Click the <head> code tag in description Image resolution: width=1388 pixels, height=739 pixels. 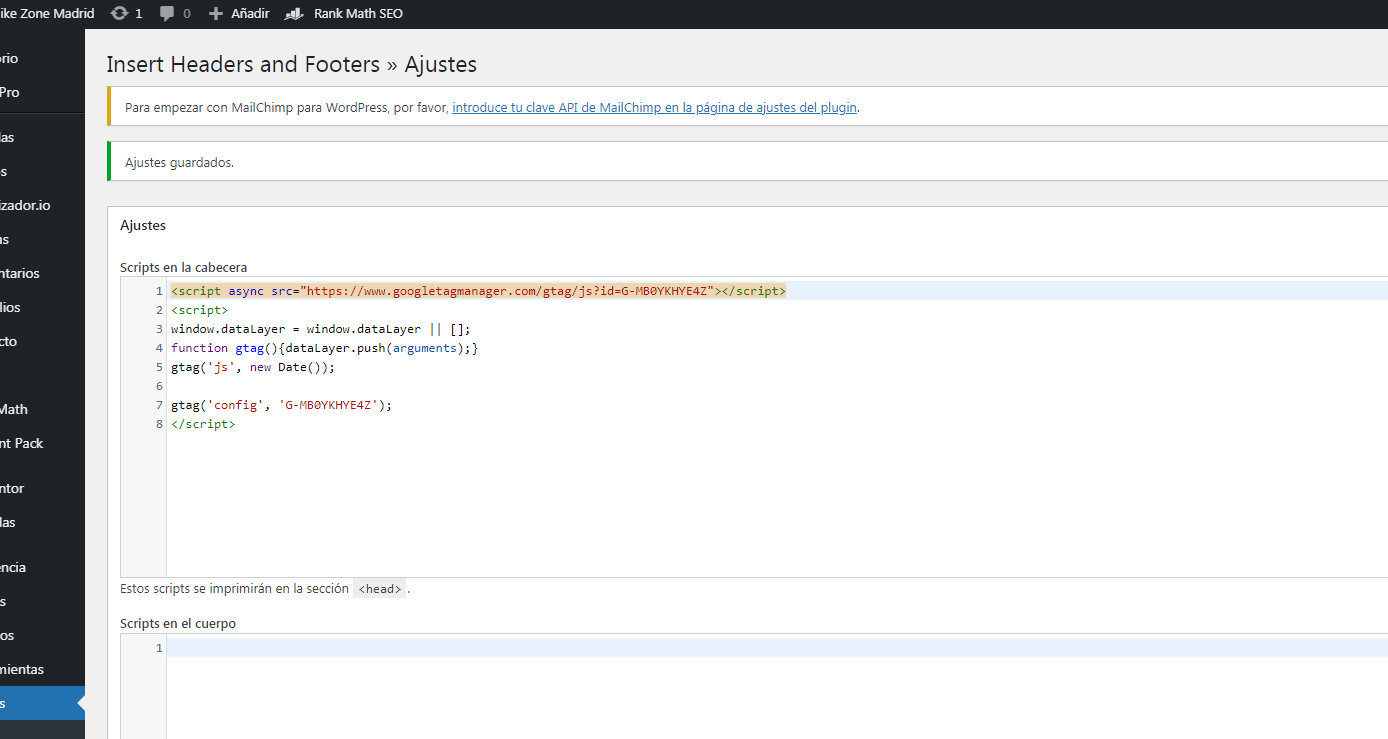click(x=380, y=589)
